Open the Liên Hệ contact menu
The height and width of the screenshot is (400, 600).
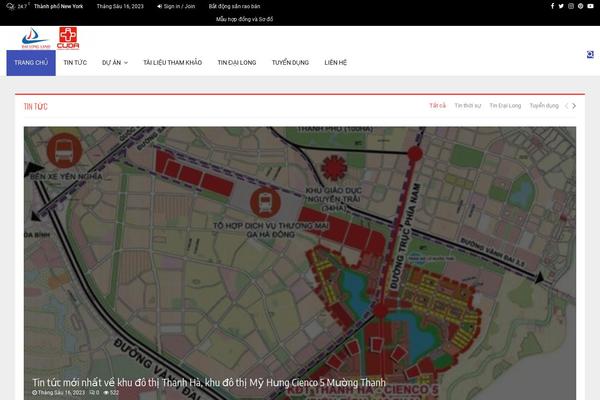336,62
